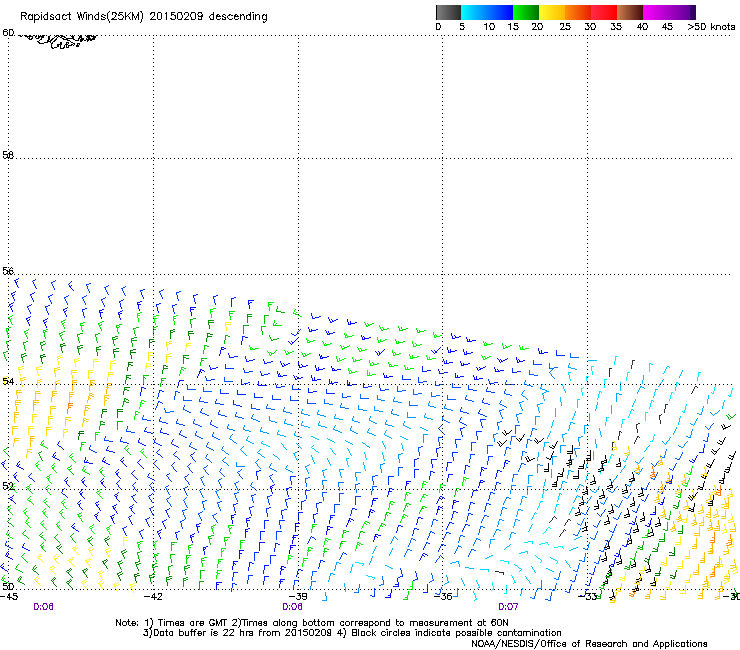740x650 pixels.
Task: Click the purple time stamp below -39
Action: 292,607
